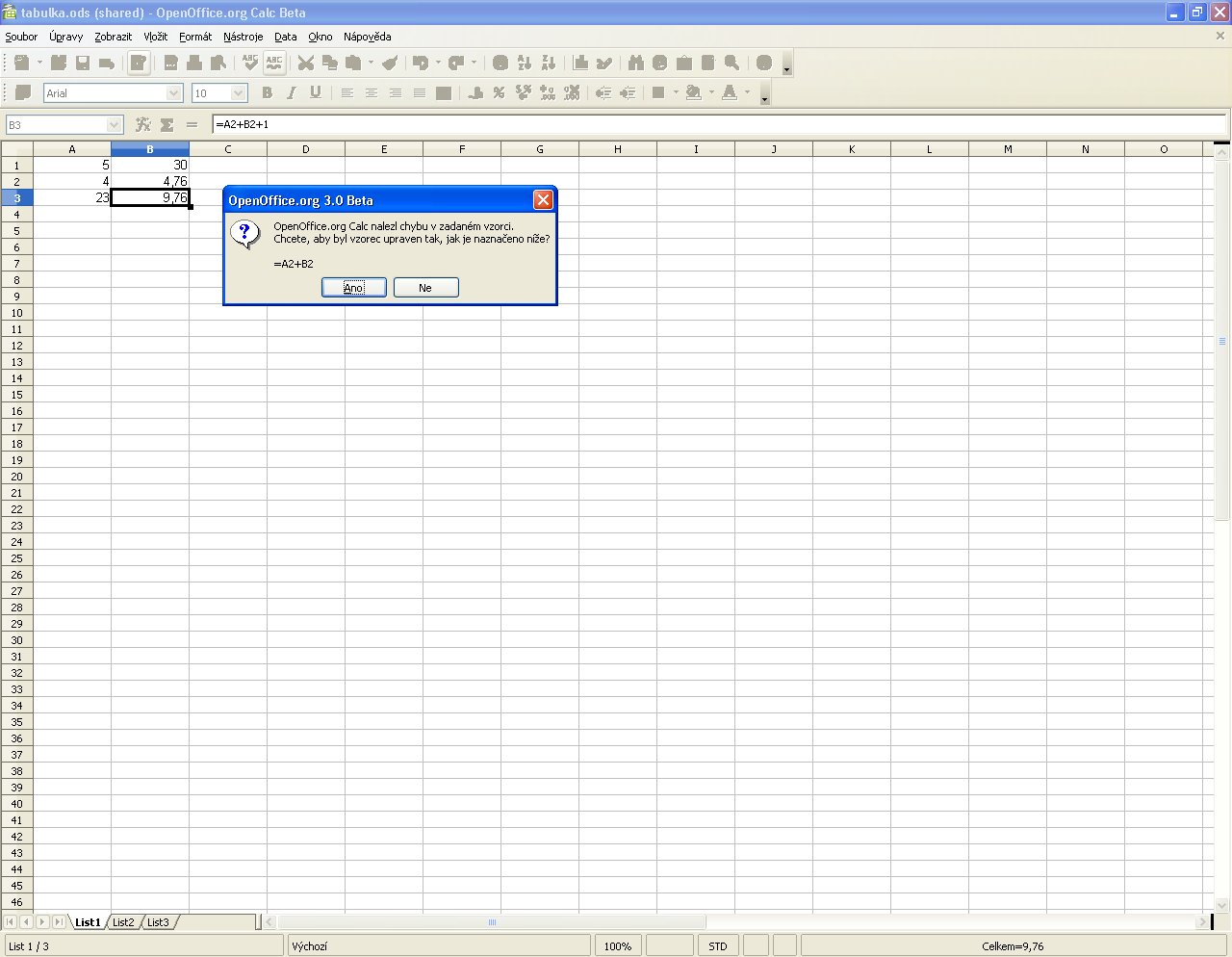The height and width of the screenshot is (957, 1232).
Task: Toggle Bold formatting
Action: (268, 93)
